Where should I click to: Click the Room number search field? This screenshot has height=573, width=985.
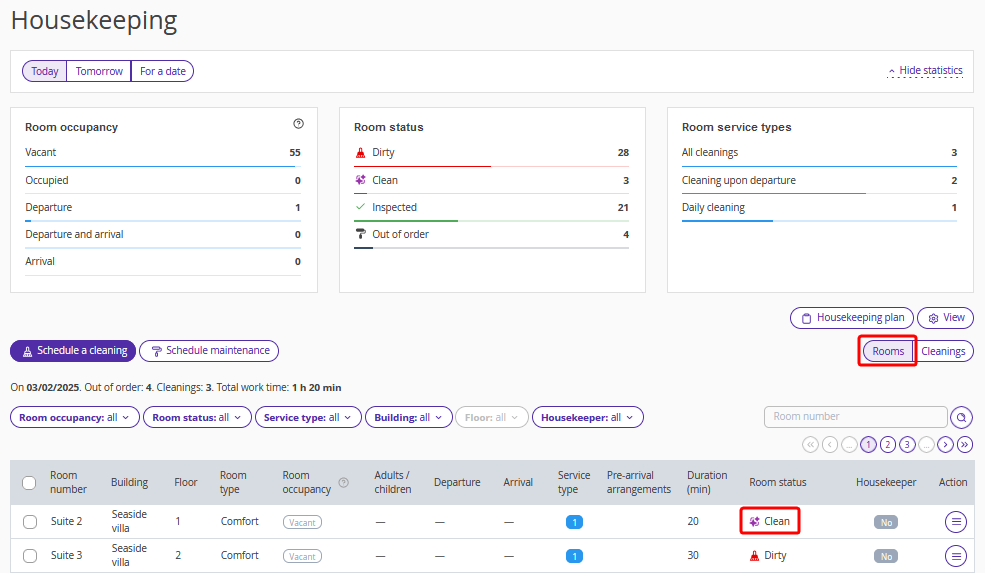pyautogui.click(x=855, y=417)
